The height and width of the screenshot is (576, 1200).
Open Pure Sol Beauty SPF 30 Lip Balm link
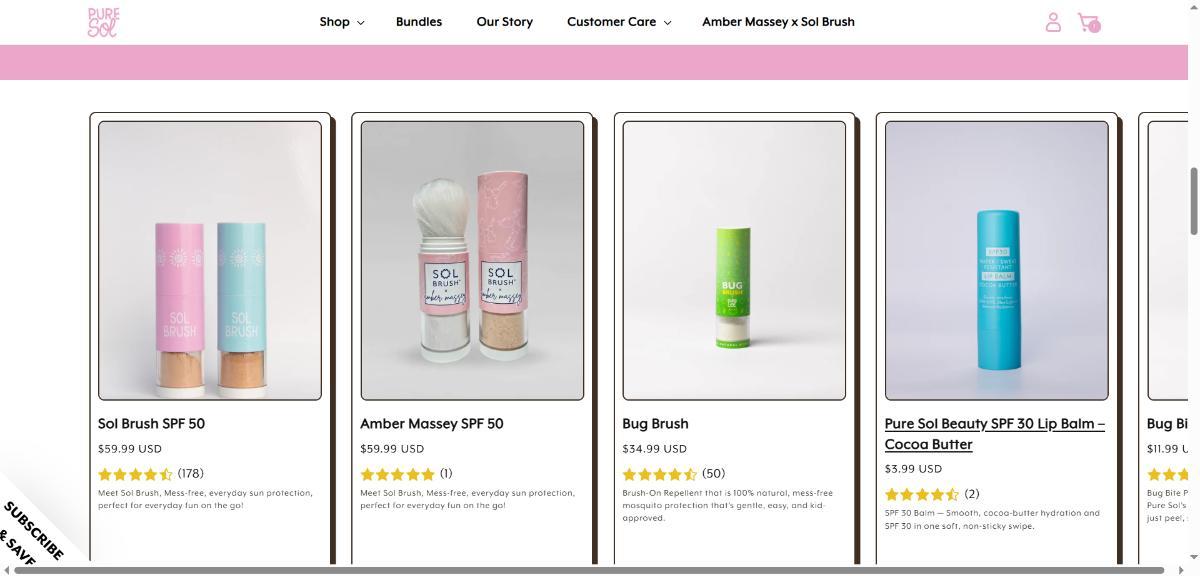pyautogui.click(x=995, y=433)
